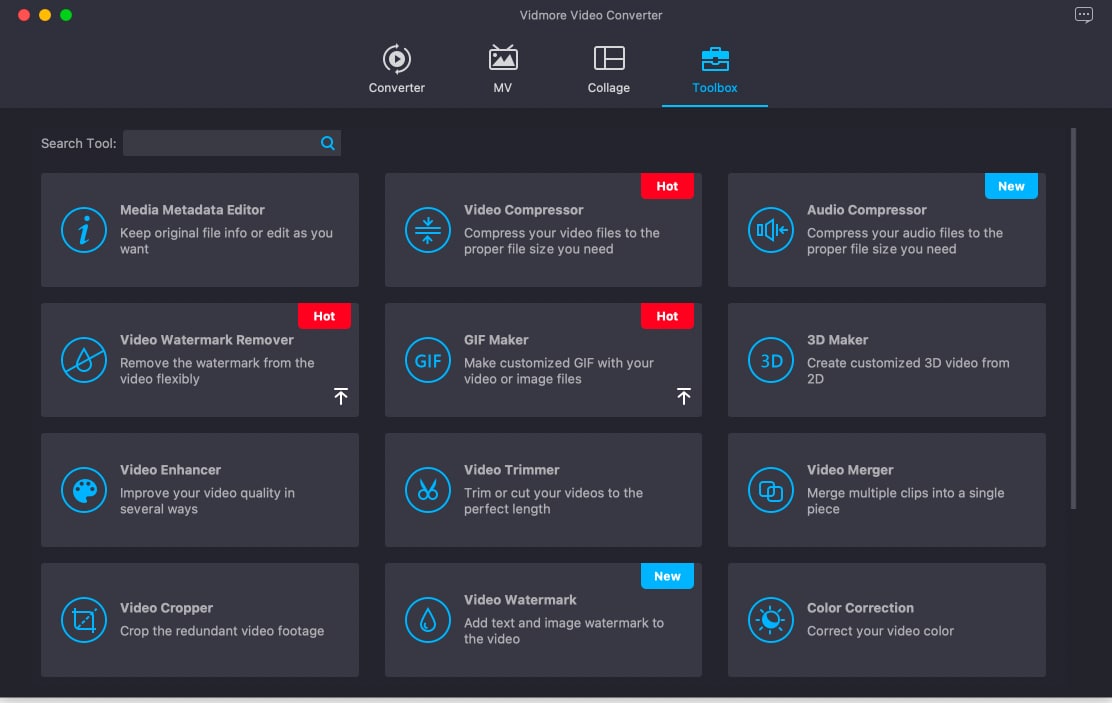Click the Video Trimmer scissors icon
1112x703 pixels.
point(428,490)
